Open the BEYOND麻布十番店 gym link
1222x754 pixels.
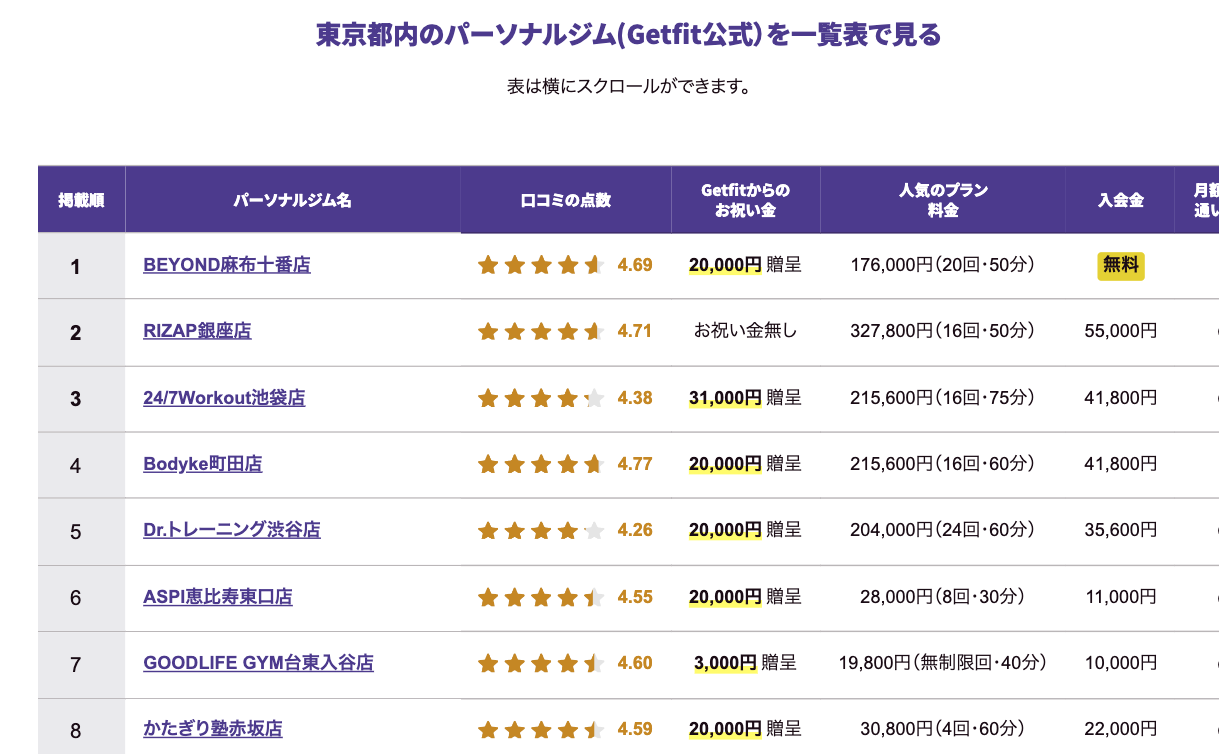pos(227,265)
